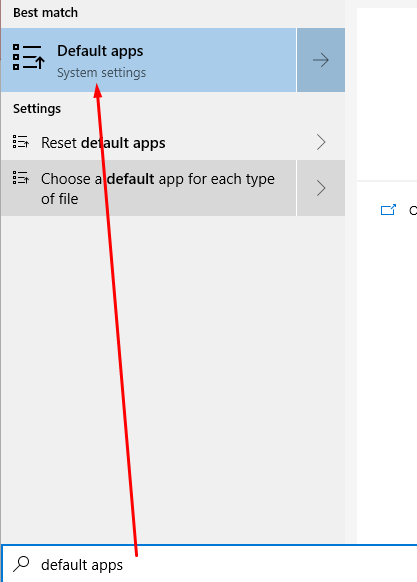Click the cut-off label beside the blue Open icon
The width and height of the screenshot is (417, 582).
(x=413, y=210)
